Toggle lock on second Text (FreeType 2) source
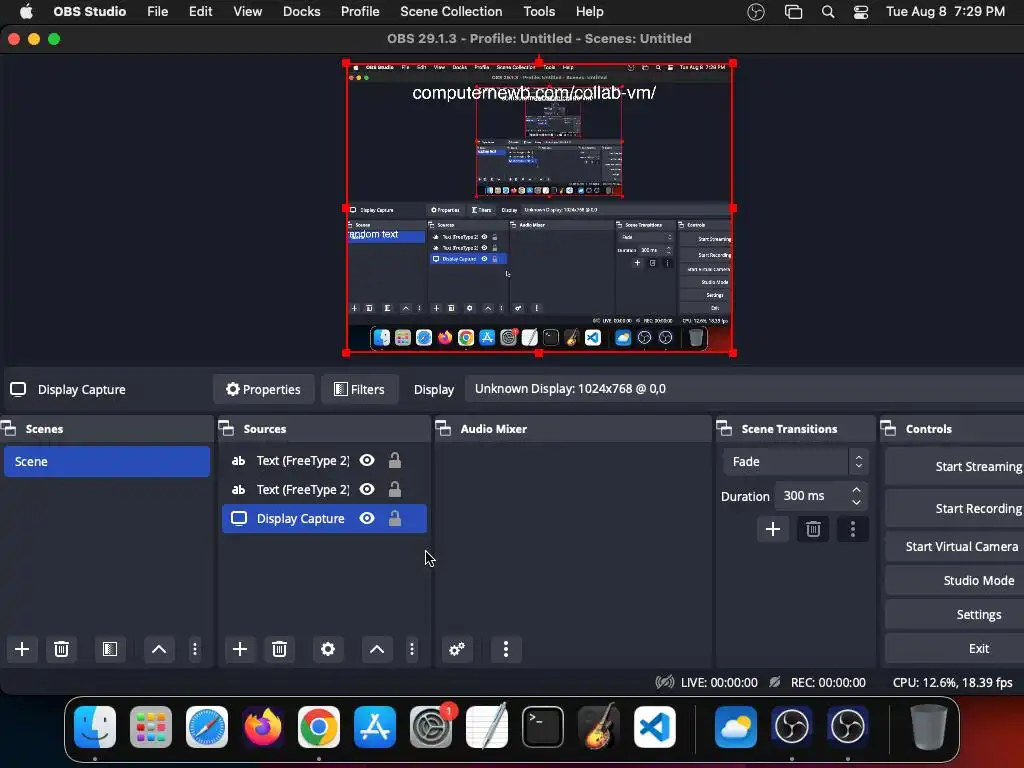Image resolution: width=1024 pixels, height=768 pixels. pyautogui.click(x=394, y=489)
